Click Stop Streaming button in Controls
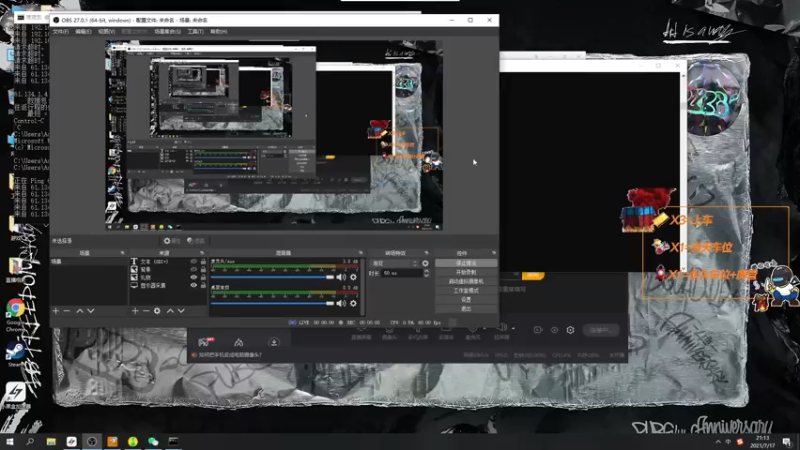 click(466, 263)
